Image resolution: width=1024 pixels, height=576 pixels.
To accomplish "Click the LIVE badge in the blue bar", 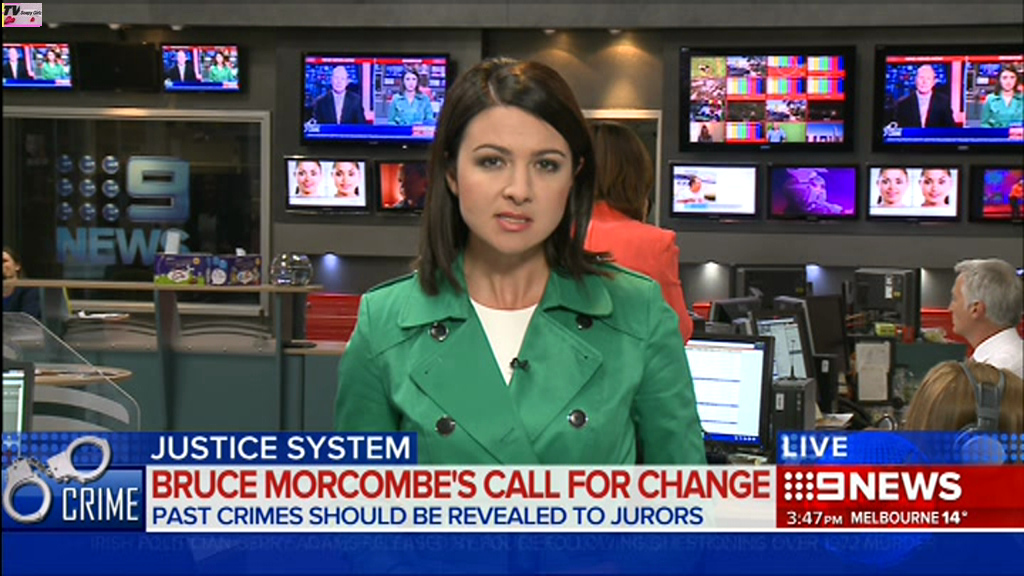I will click(814, 448).
